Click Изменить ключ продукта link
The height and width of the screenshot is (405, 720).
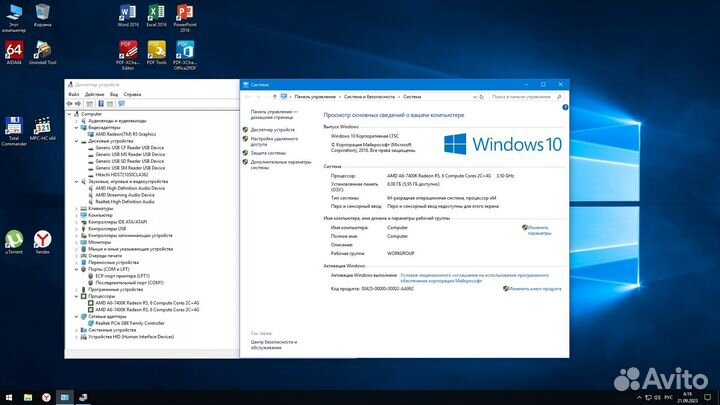click(535, 289)
